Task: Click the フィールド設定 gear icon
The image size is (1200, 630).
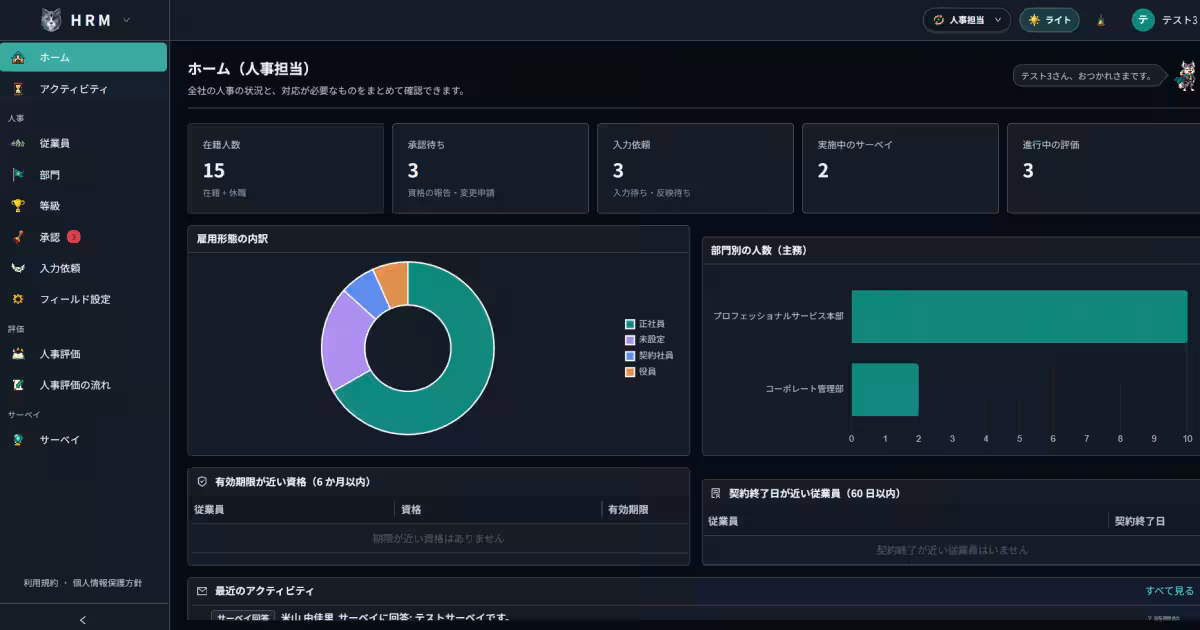Action: pos(18,299)
